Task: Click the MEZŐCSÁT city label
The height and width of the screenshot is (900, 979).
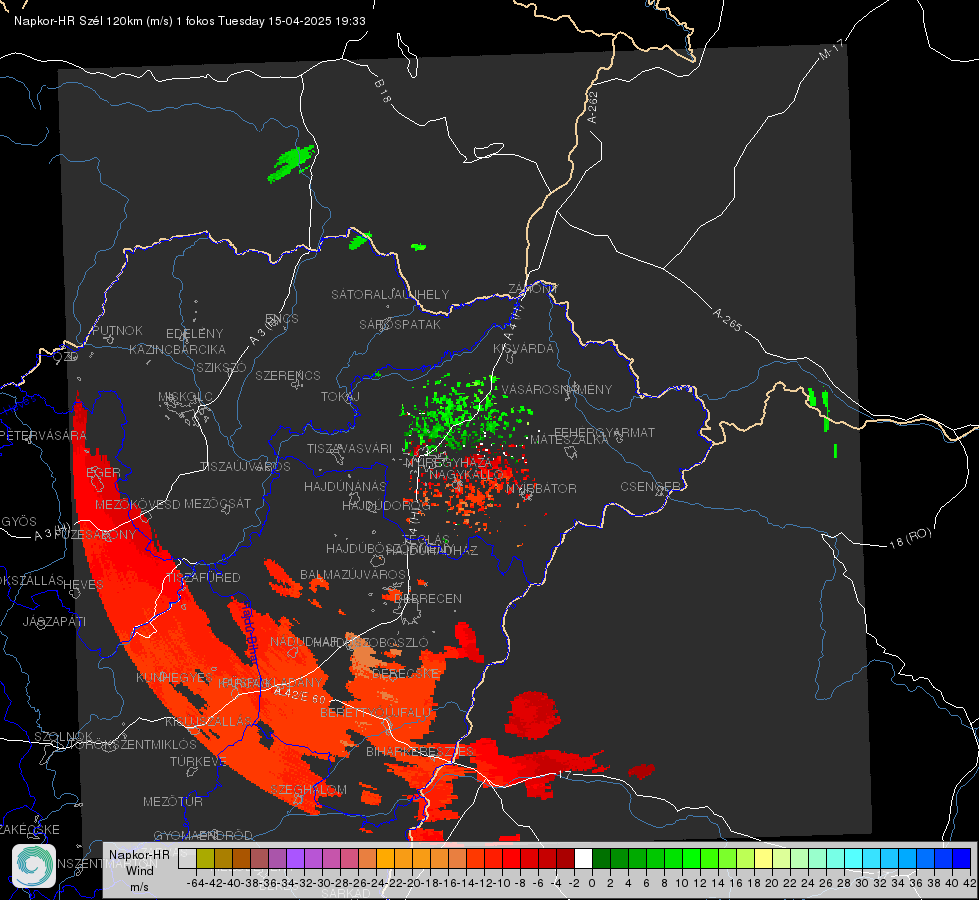Action: (x=217, y=503)
